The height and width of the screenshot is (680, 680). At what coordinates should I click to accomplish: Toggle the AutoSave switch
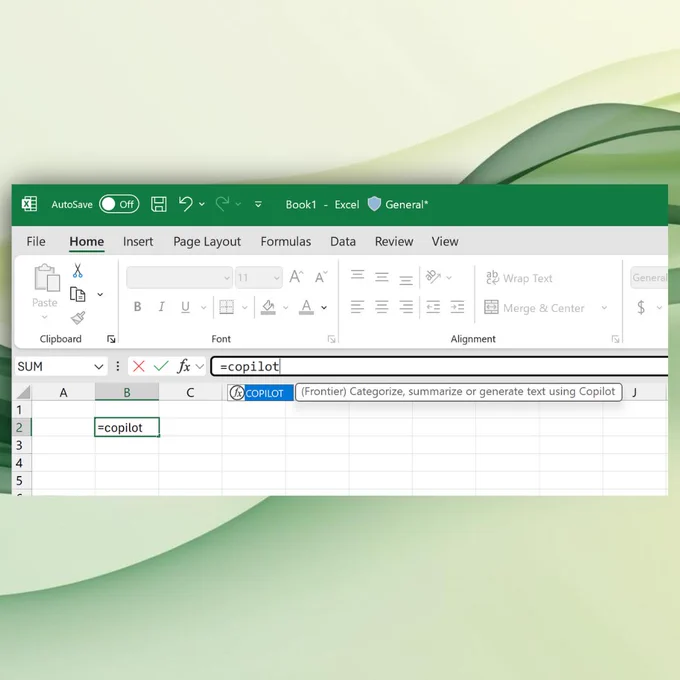(x=119, y=204)
